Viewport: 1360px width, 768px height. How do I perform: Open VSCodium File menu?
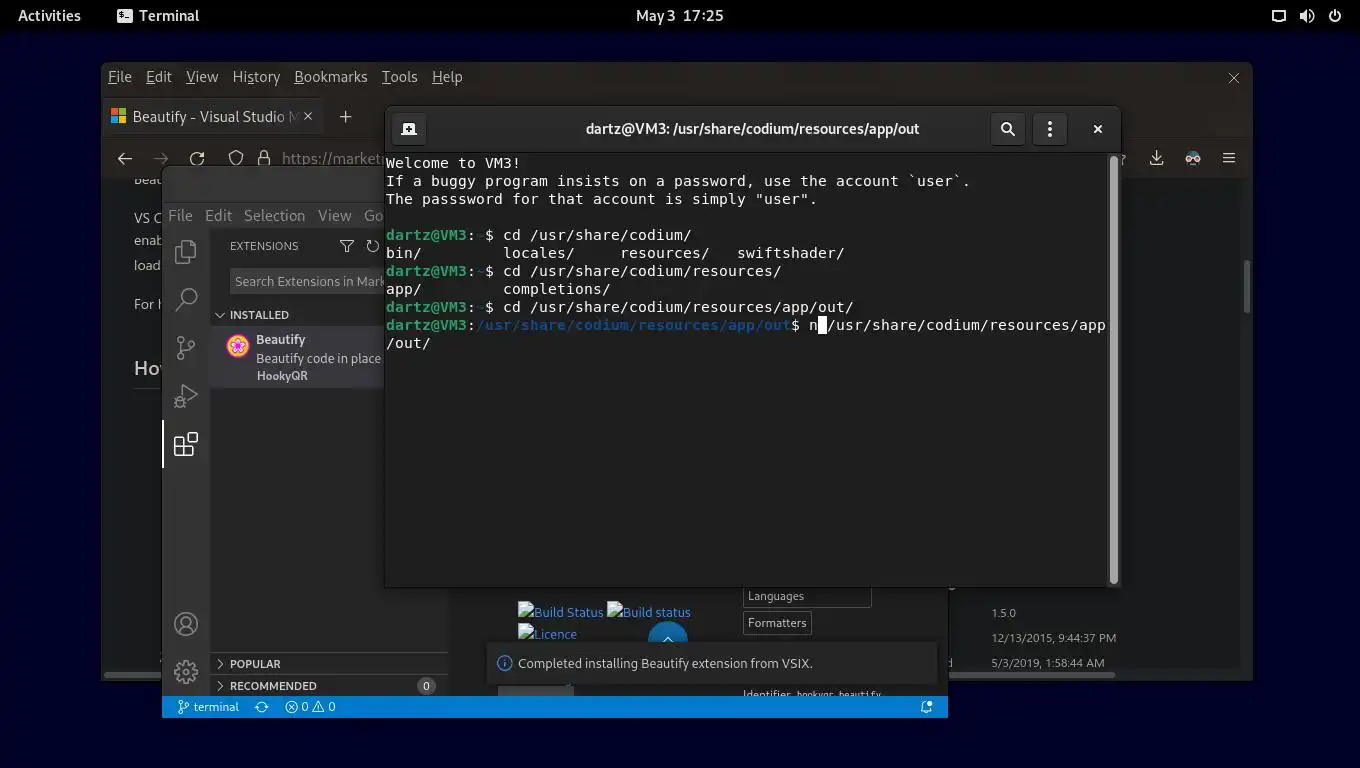[180, 215]
